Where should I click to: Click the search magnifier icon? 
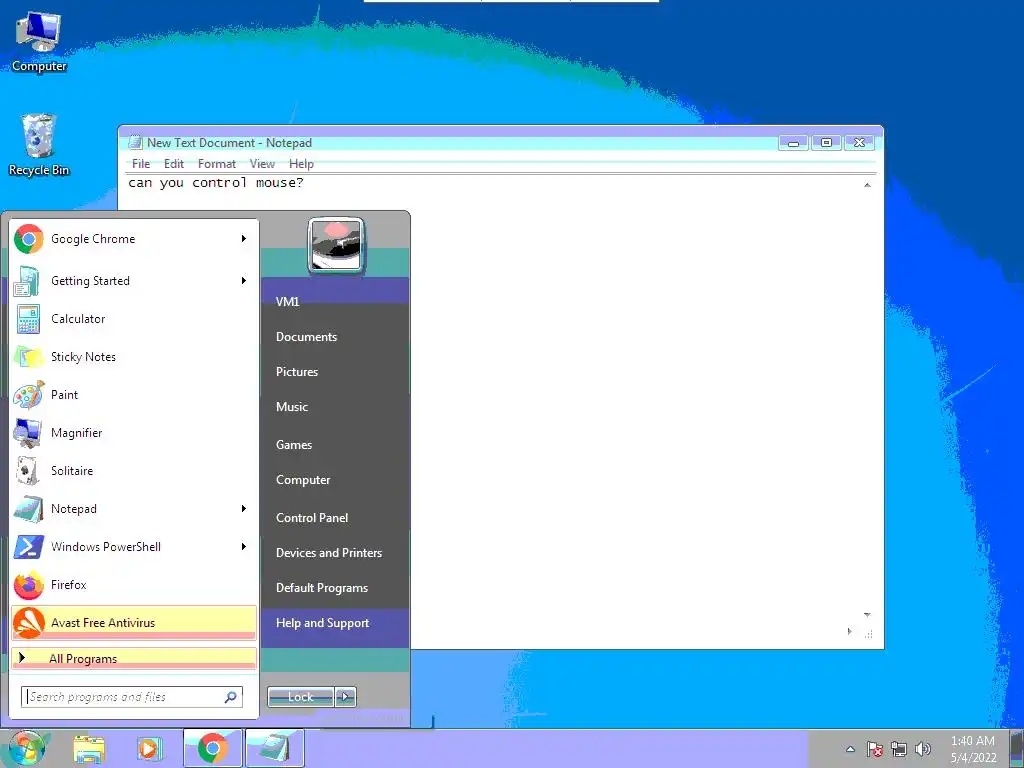point(231,697)
